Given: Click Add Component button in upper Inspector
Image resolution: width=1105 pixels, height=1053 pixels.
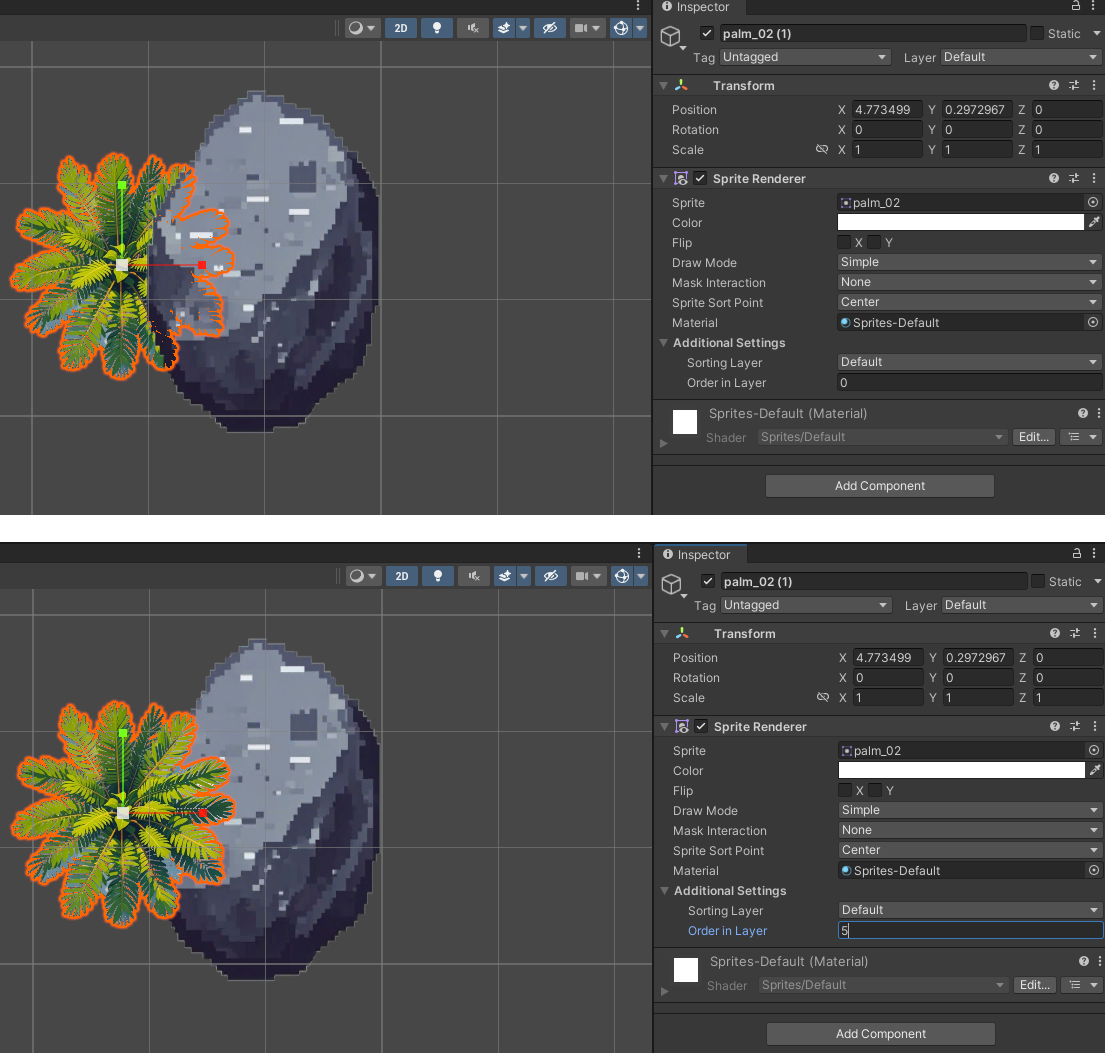Looking at the screenshot, I should [x=880, y=486].
